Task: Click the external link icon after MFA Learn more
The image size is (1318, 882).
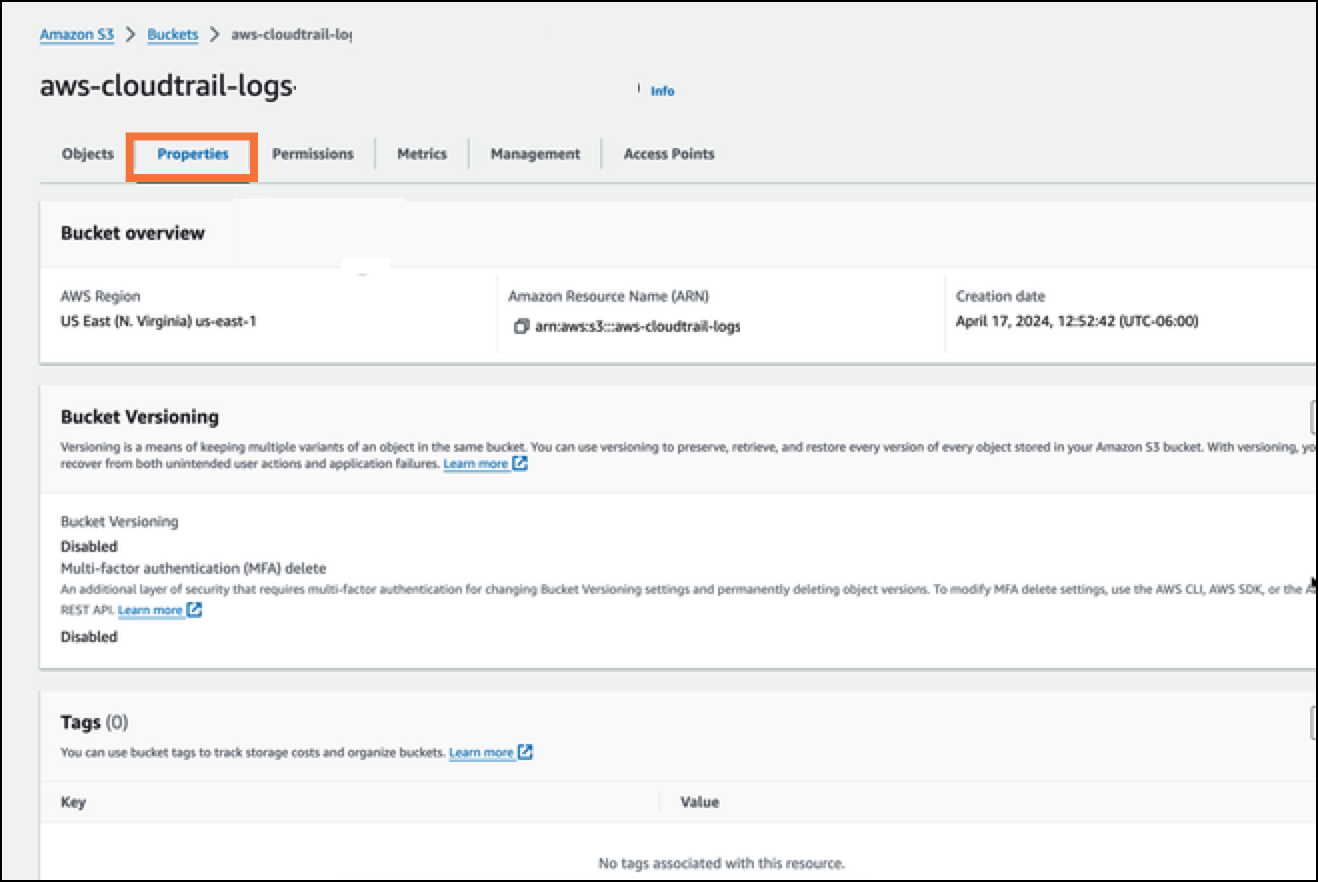Action: [195, 609]
